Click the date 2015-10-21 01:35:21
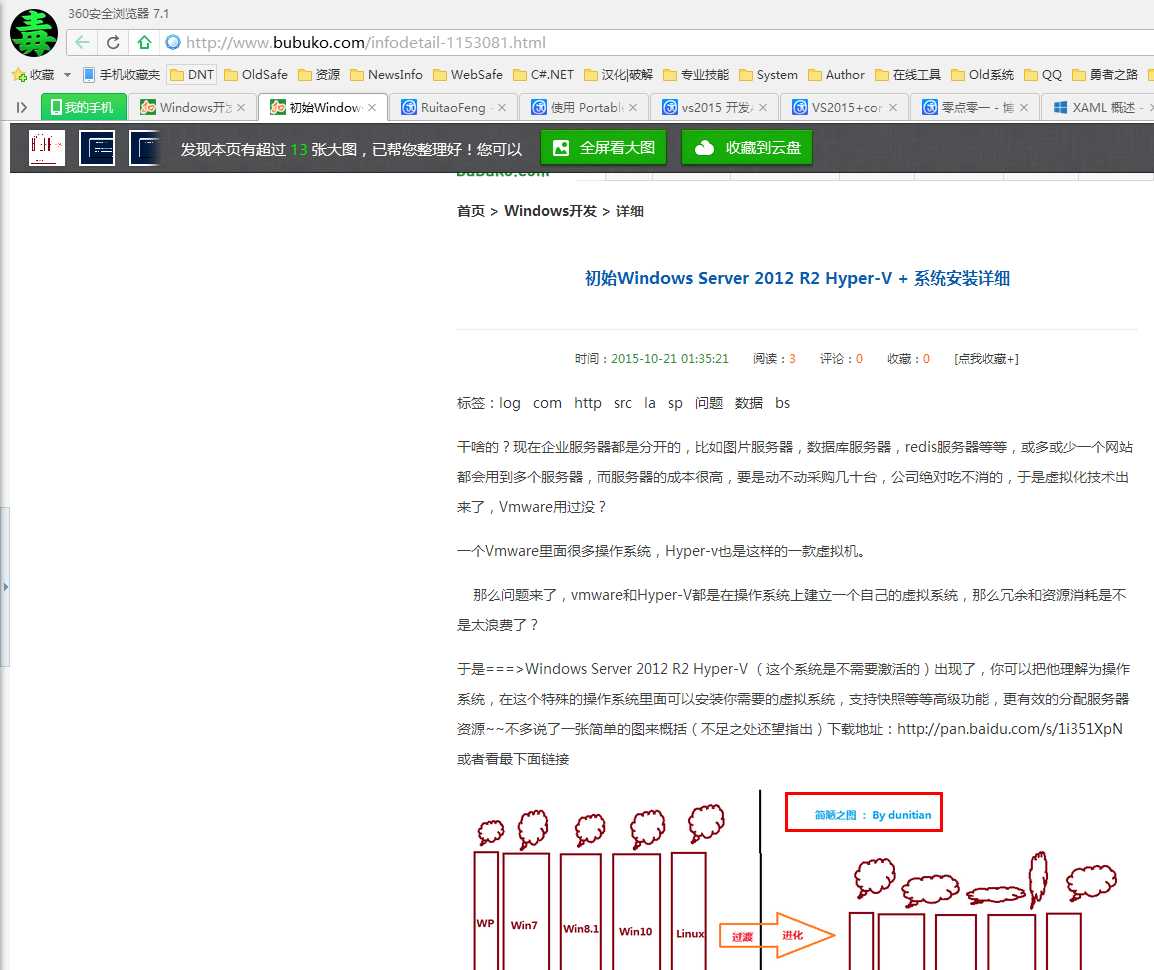Viewport: 1154px width, 970px height. point(670,359)
